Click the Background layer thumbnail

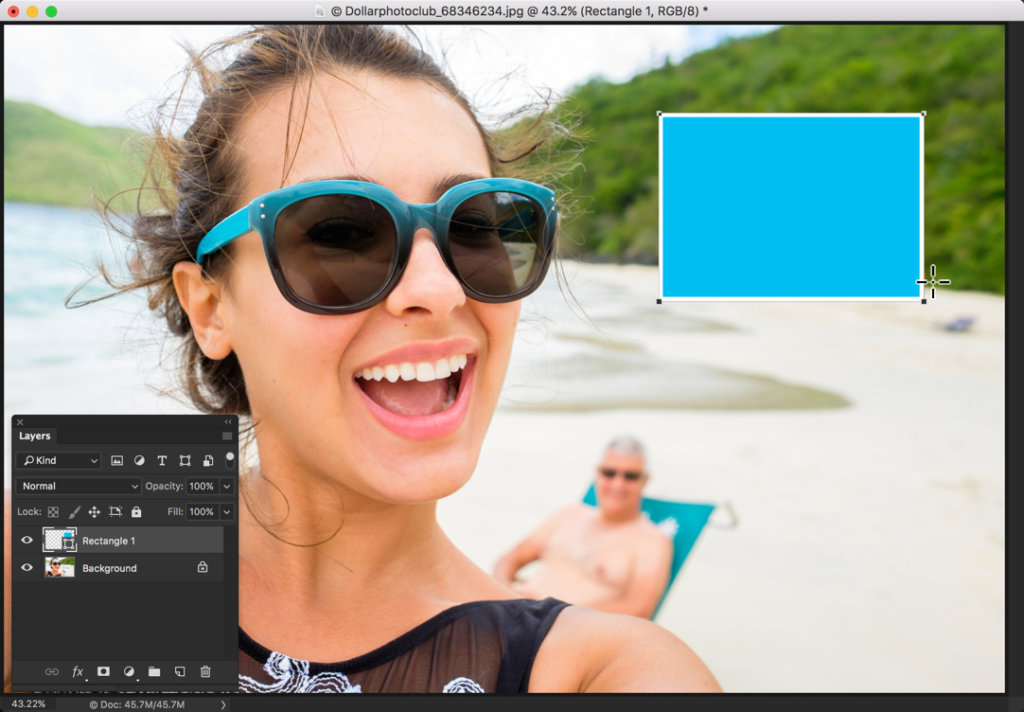pos(57,568)
